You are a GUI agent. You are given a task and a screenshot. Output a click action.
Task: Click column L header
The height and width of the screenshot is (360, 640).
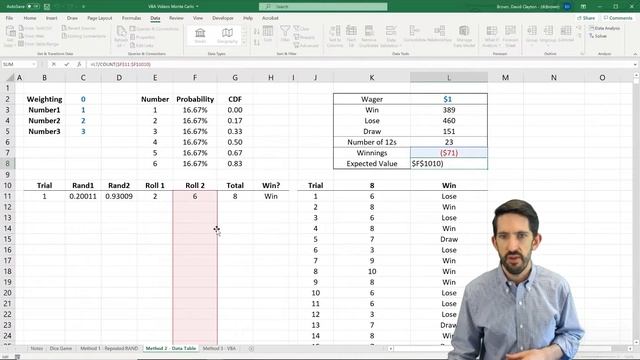(x=449, y=78)
